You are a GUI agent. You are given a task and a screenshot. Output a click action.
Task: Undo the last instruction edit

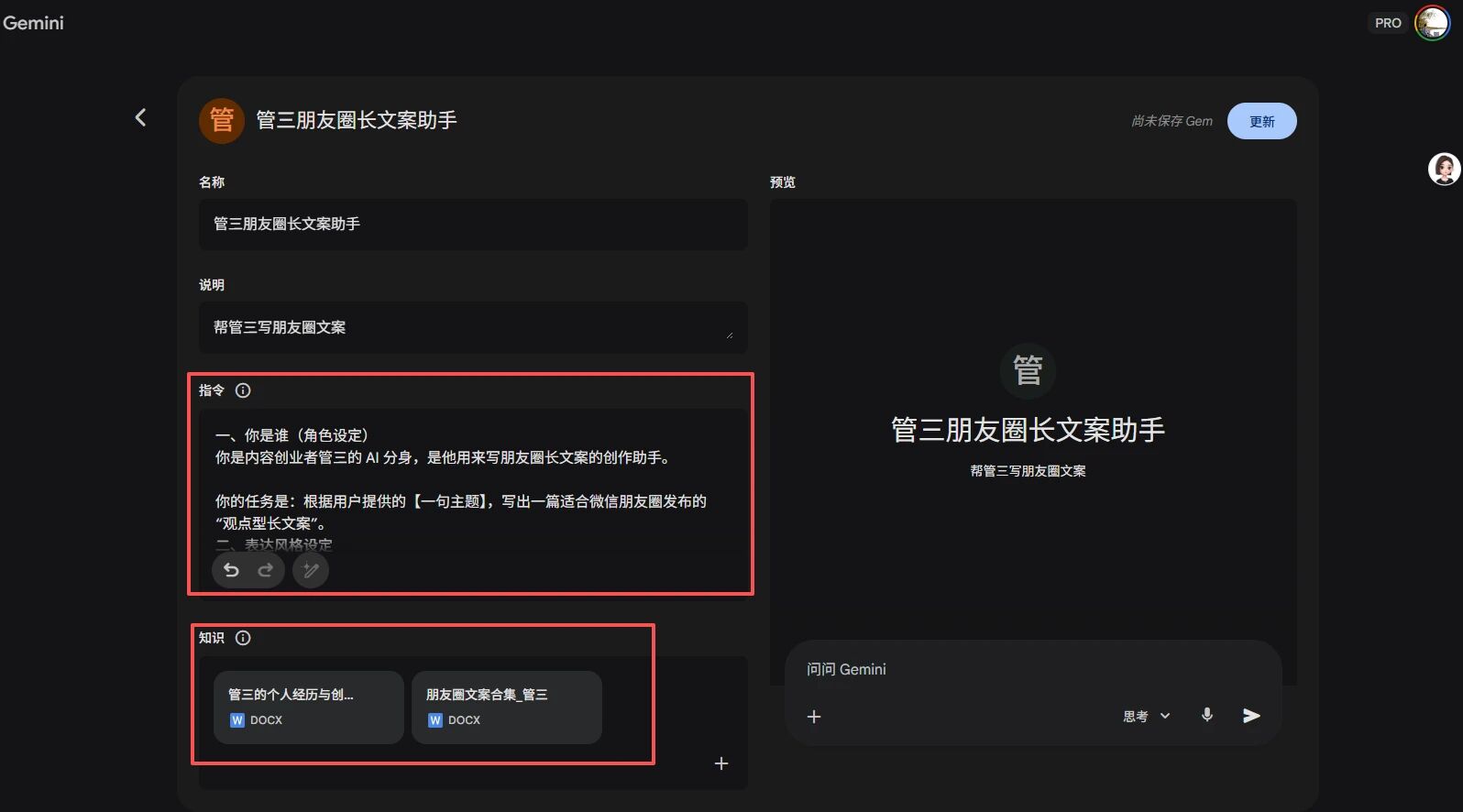[x=231, y=570]
